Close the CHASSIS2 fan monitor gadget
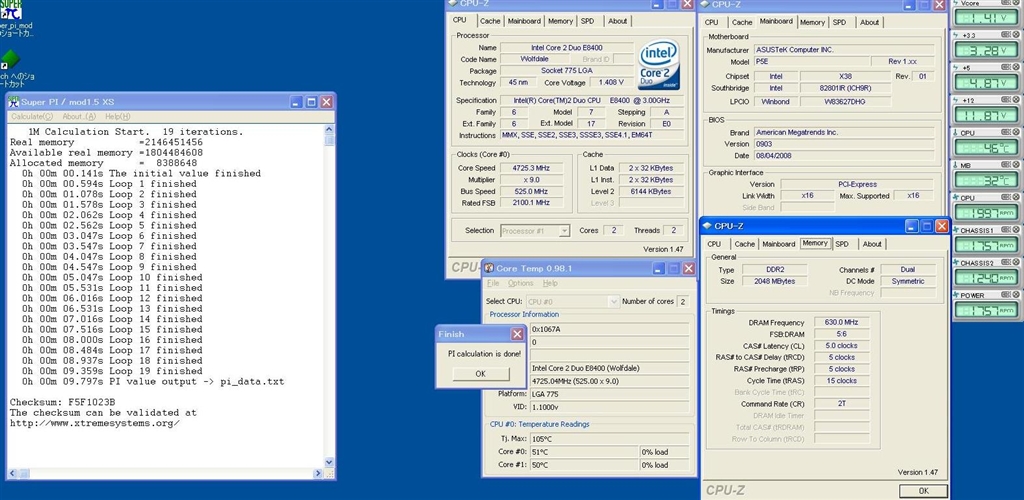This screenshot has height=500, width=1024. coord(1015,263)
